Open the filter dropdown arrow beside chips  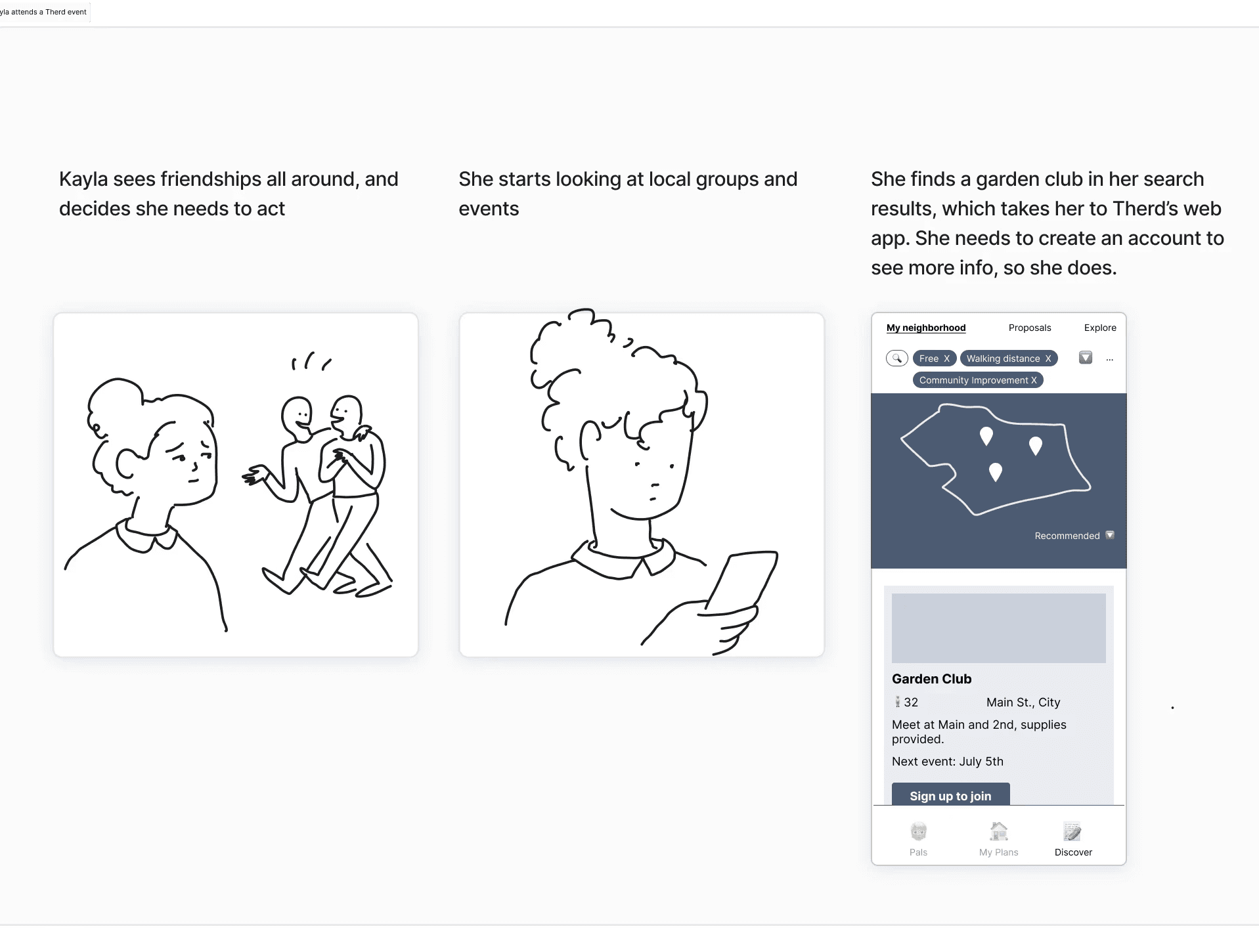[x=1086, y=358]
